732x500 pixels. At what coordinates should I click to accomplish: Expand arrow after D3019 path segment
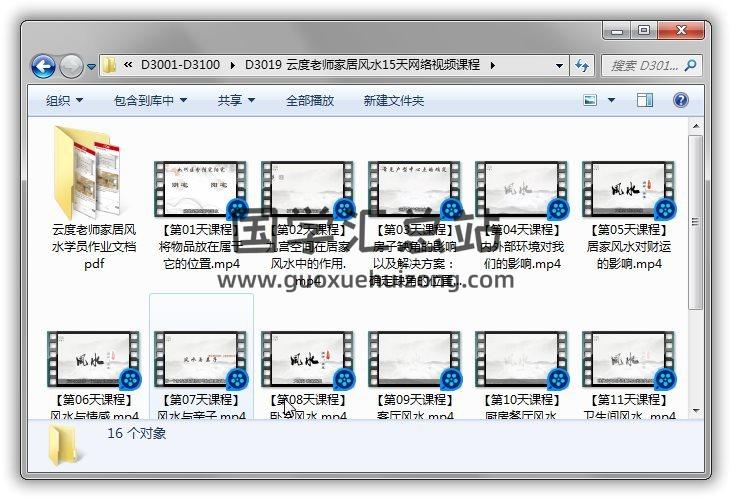[x=493, y=65]
